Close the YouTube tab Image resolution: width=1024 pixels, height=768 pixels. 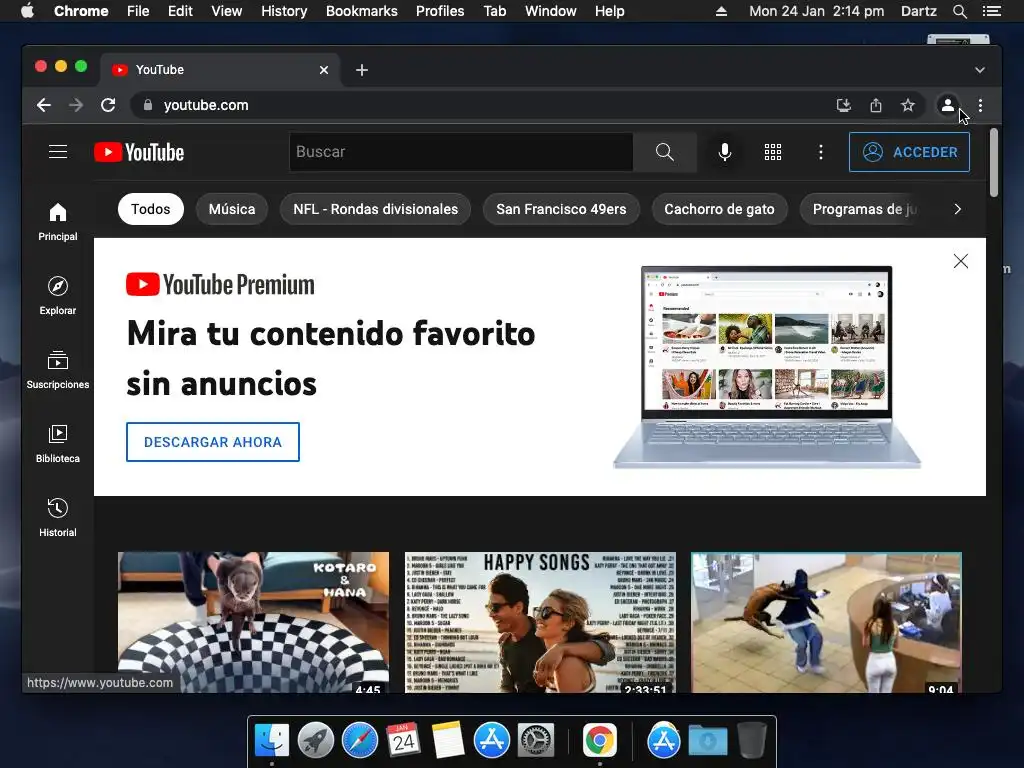click(324, 70)
